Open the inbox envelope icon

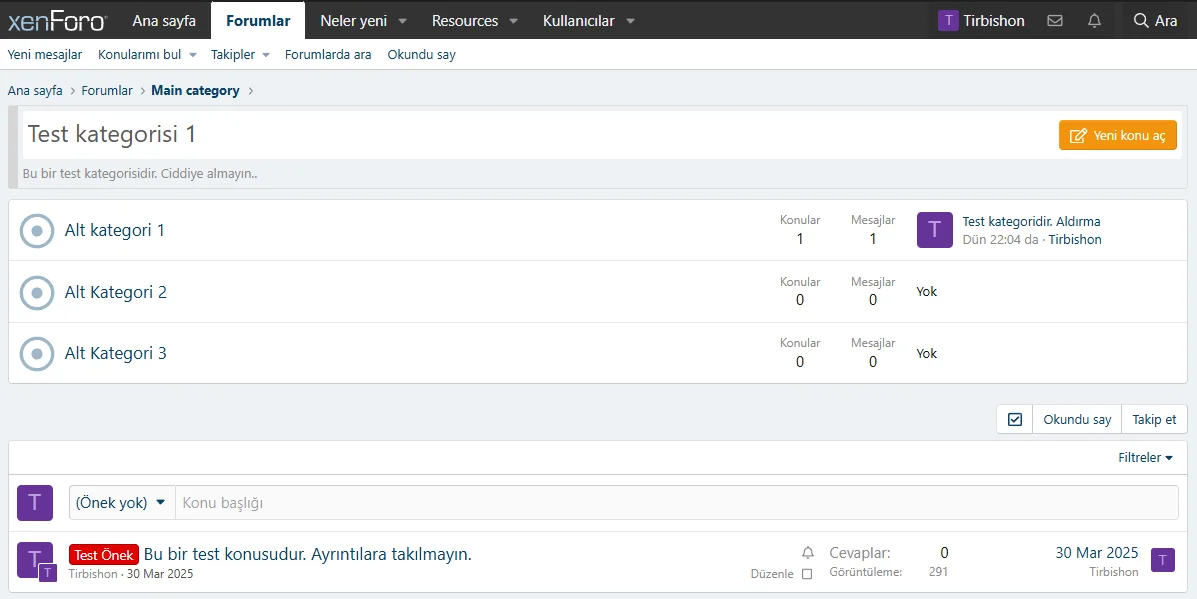pyautogui.click(x=1055, y=20)
